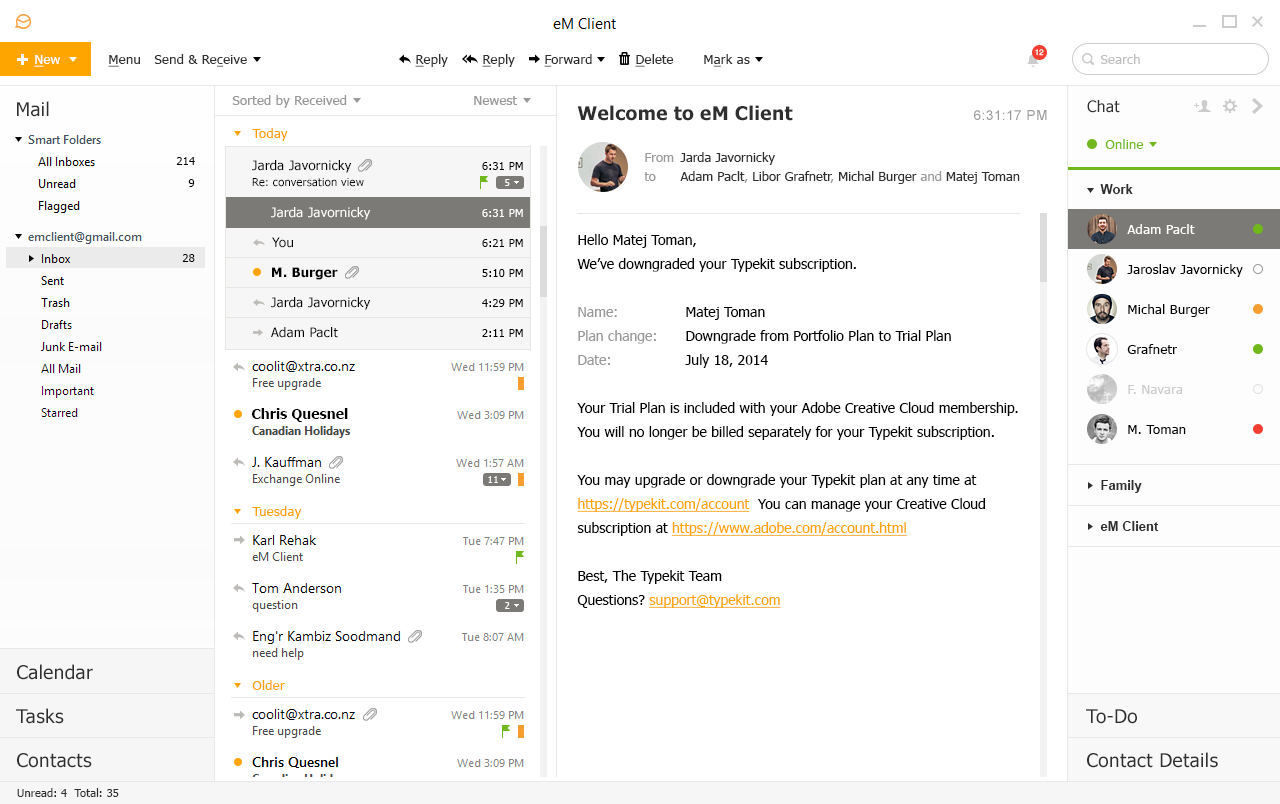This screenshot has width=1280, height=804.
Task: Click orange unread dot on Chris Quesnel email
Action: coord(238,414)
